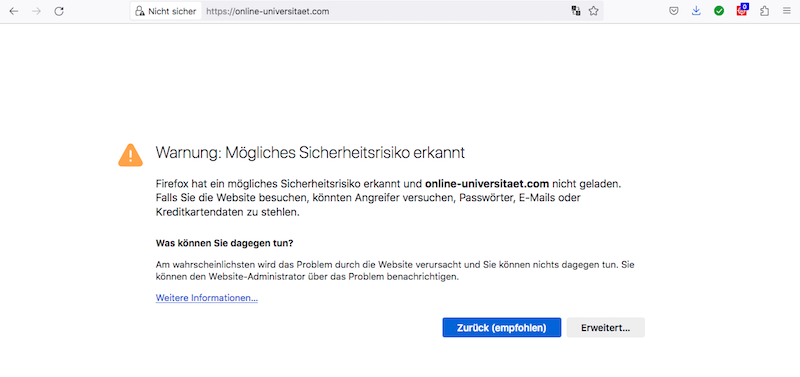Open the page translation icon in the address bar
The height and width of the screenshot is (377, 800).
point(576,11)
